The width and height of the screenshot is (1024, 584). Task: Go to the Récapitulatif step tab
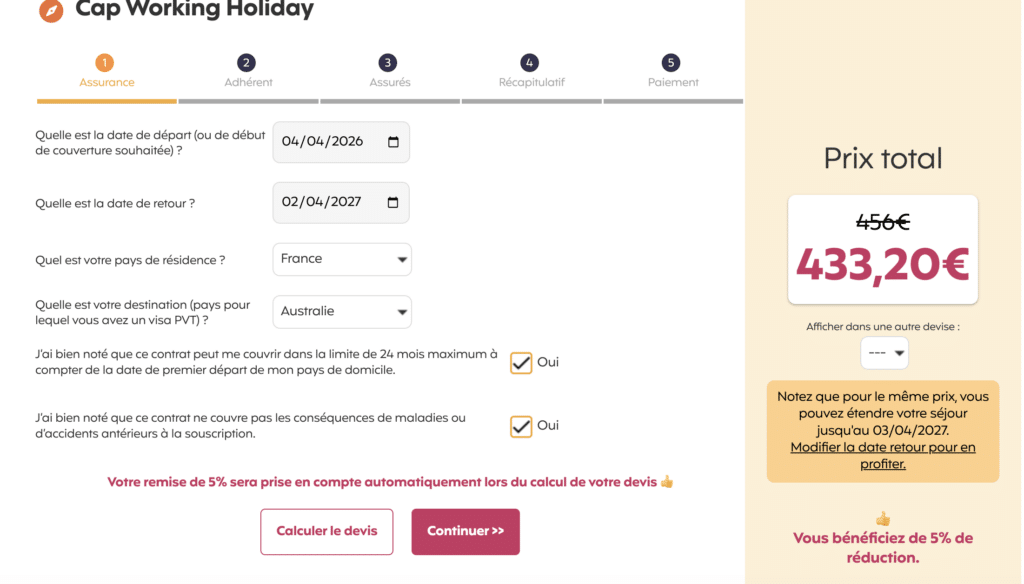point(531,82)
